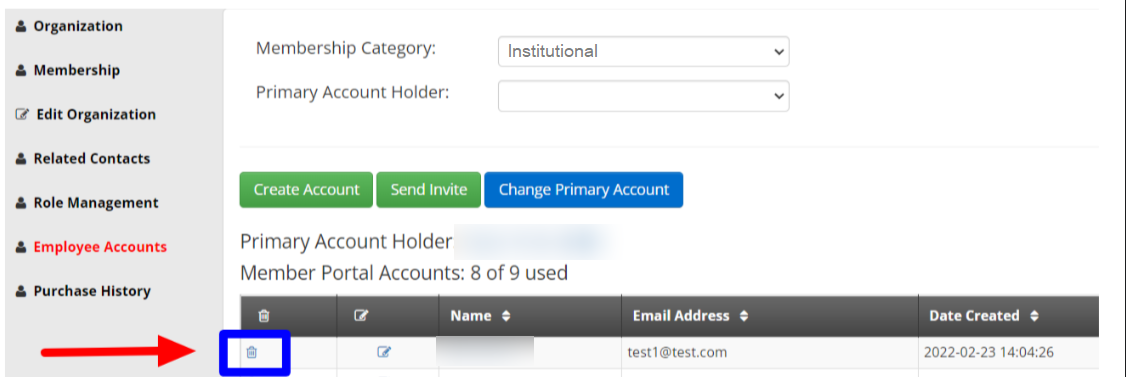Delete the test1@test.com account via trash icon

tap(251, 352)
